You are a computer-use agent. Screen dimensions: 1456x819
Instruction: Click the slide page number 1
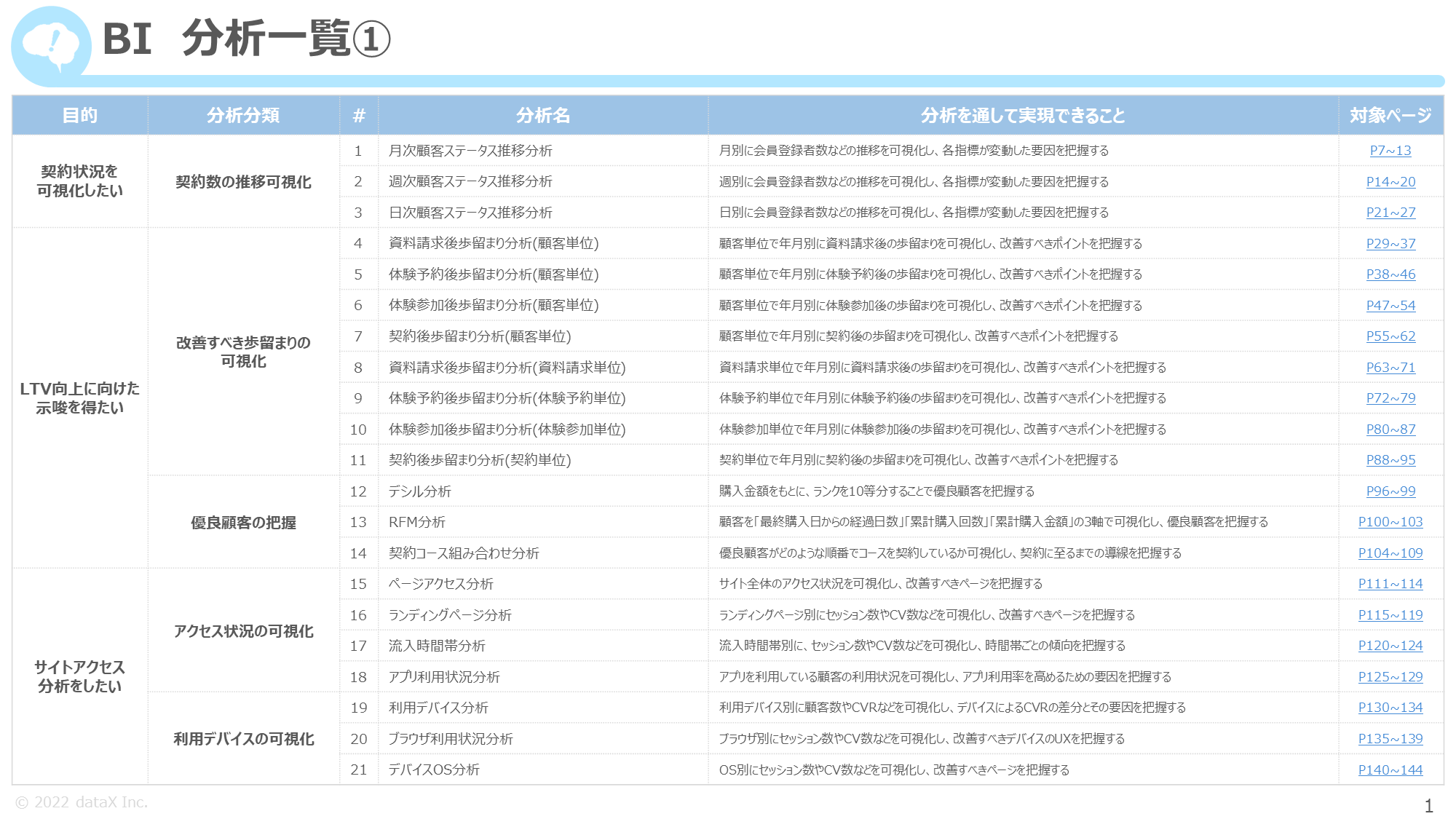click(1428, 806)
